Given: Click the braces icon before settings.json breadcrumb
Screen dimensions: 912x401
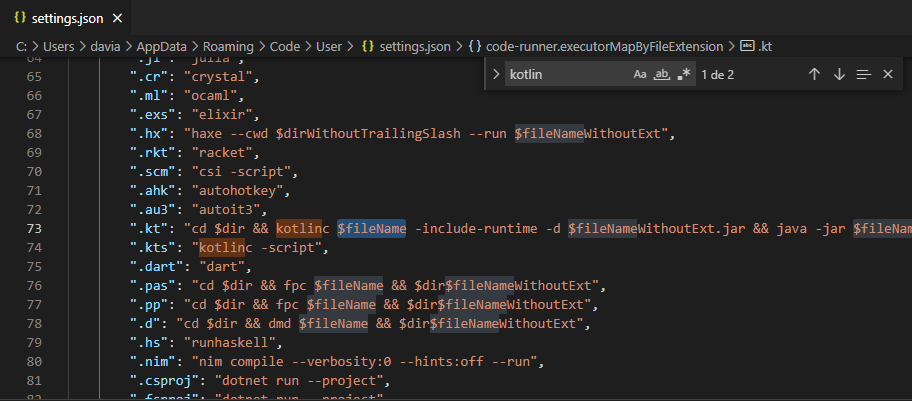Looking at the screenshot, I should 368,47.
